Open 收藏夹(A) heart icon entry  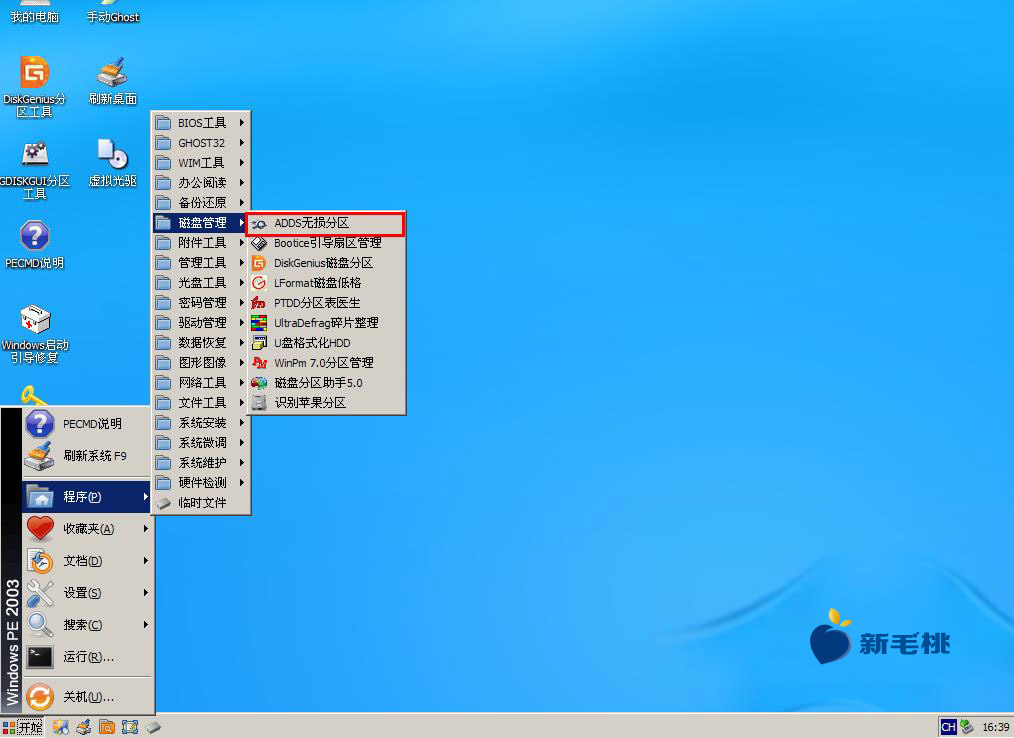tap(87, 529)
